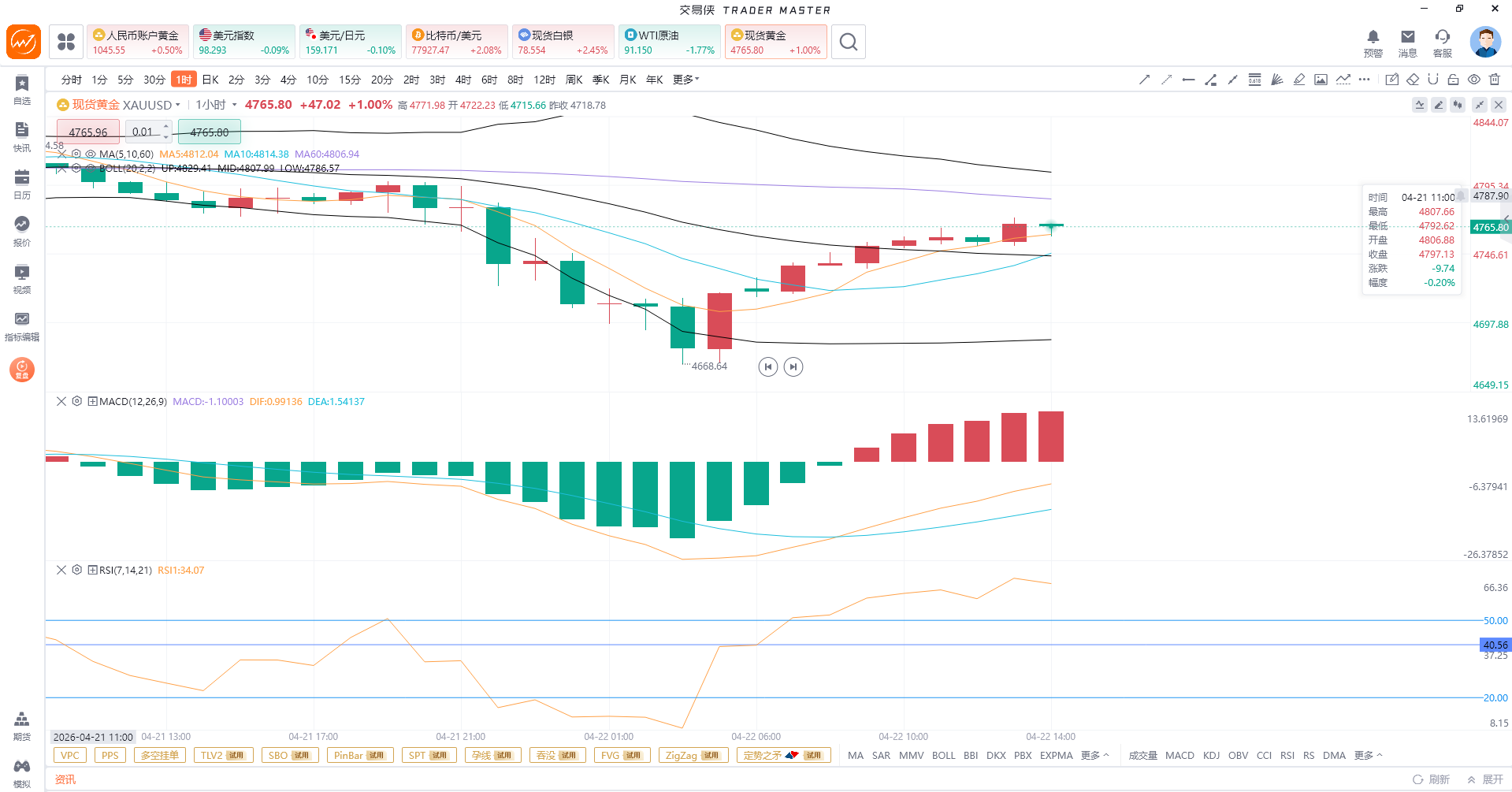The height and width of the screenshot is (792, 1512).
Task: Open the 快讯 news flash sidebar icon
Action: coord(22,136)
